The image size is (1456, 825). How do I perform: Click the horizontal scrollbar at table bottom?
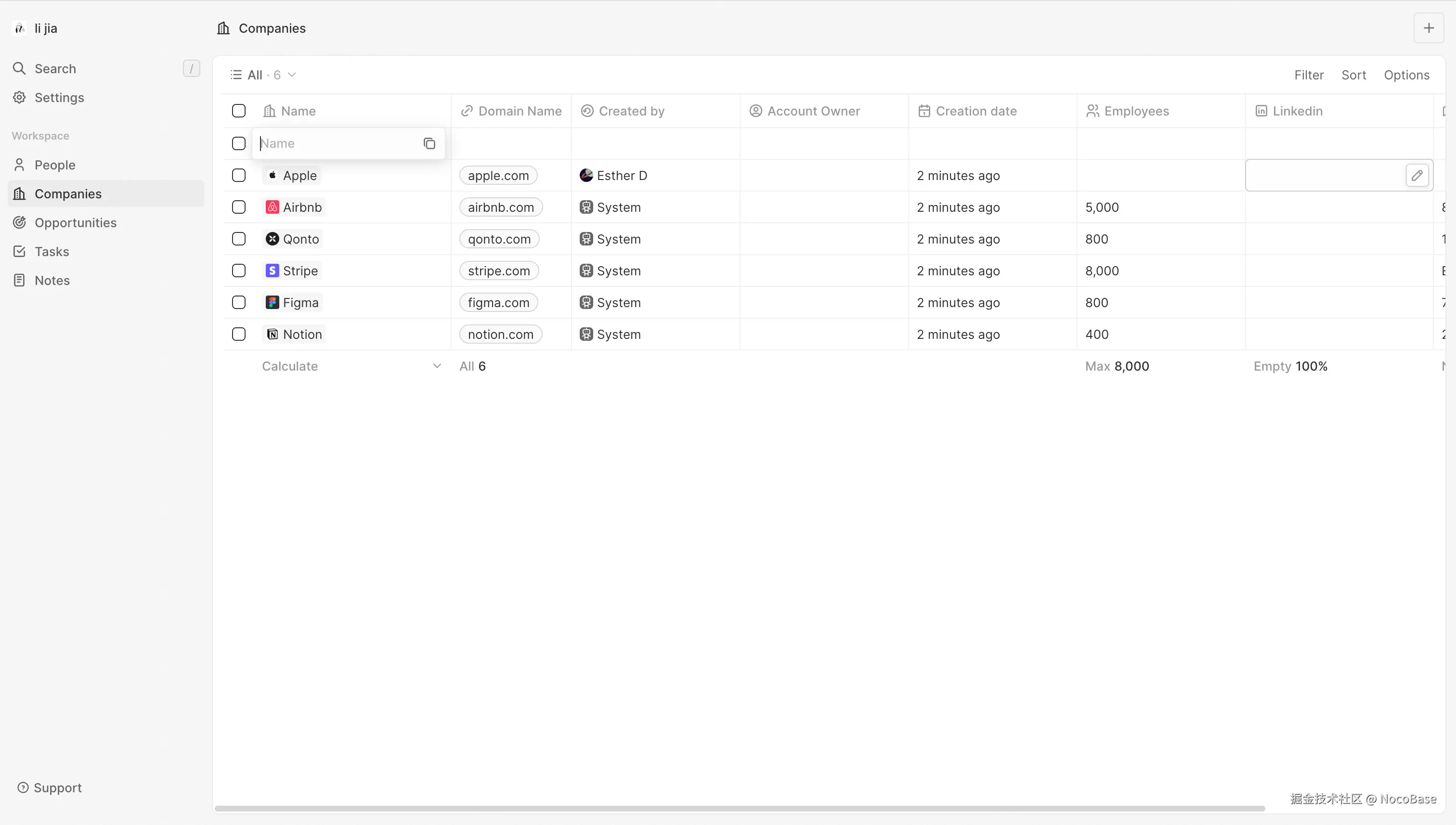click(x=740, y=809)
